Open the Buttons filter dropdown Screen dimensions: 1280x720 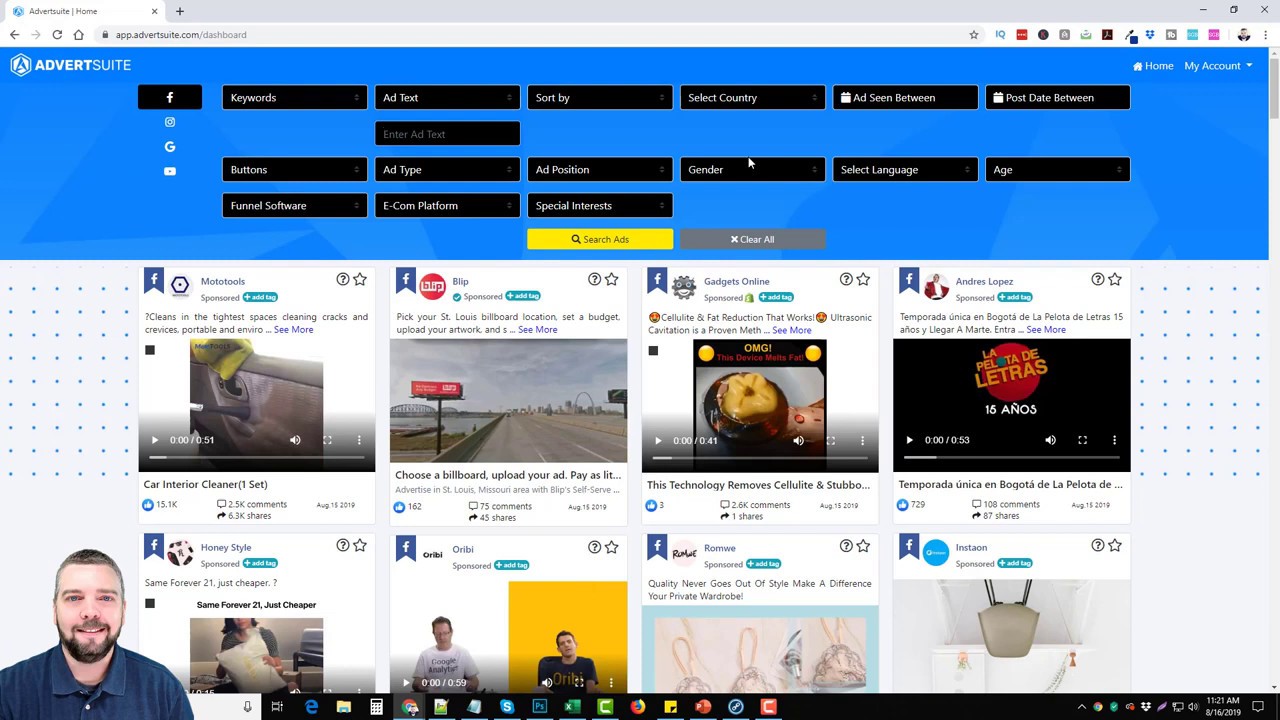pyautogui.click(x=294, y=169)
